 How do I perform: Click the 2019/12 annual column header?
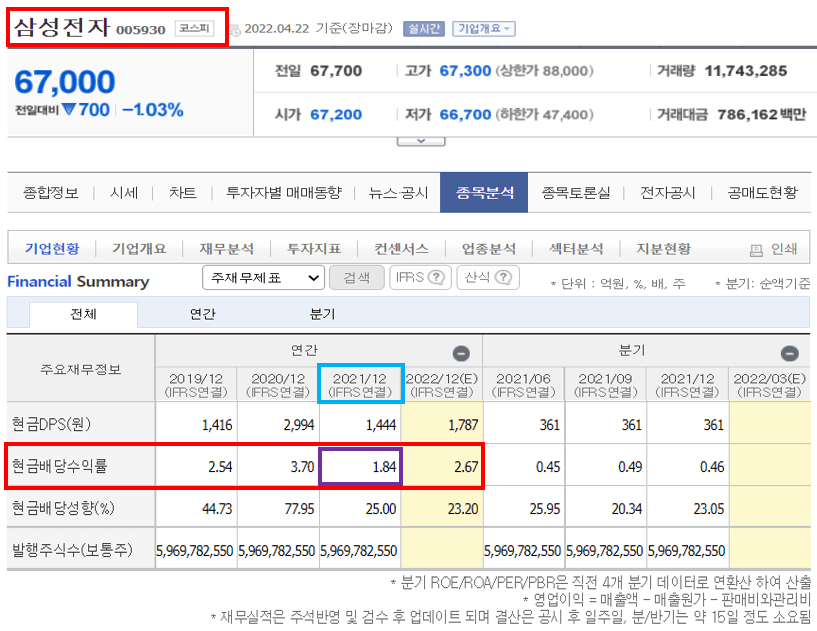click(196, 385)
